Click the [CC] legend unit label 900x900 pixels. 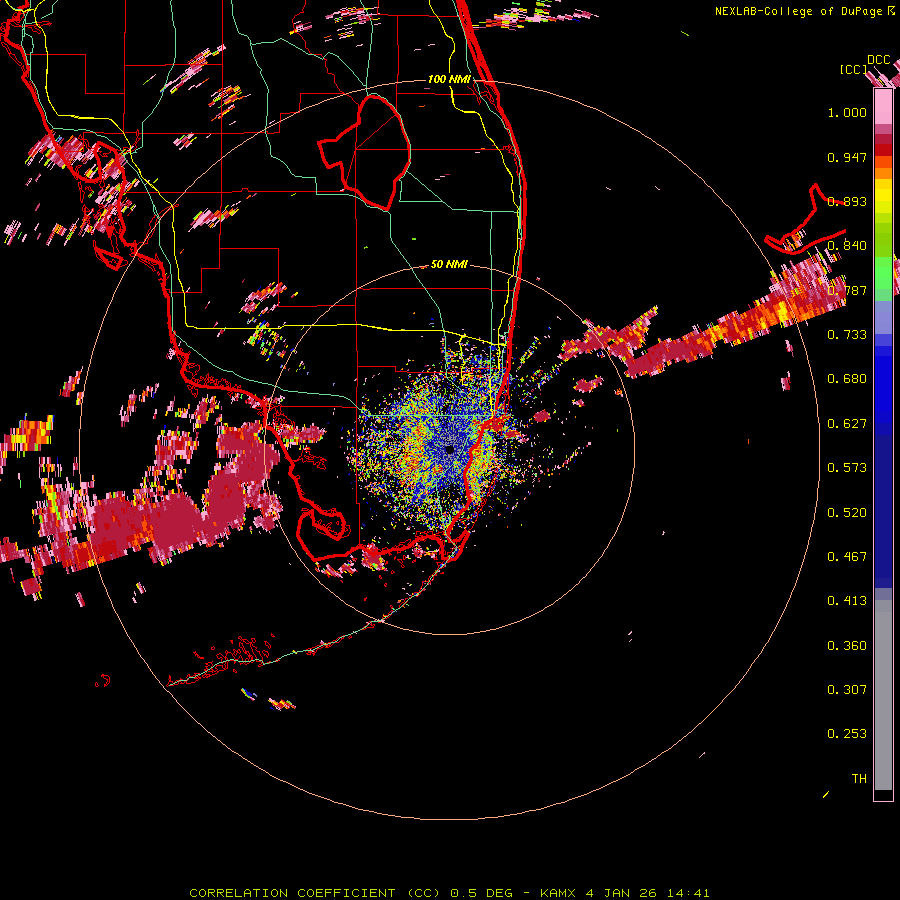(853, 69)
